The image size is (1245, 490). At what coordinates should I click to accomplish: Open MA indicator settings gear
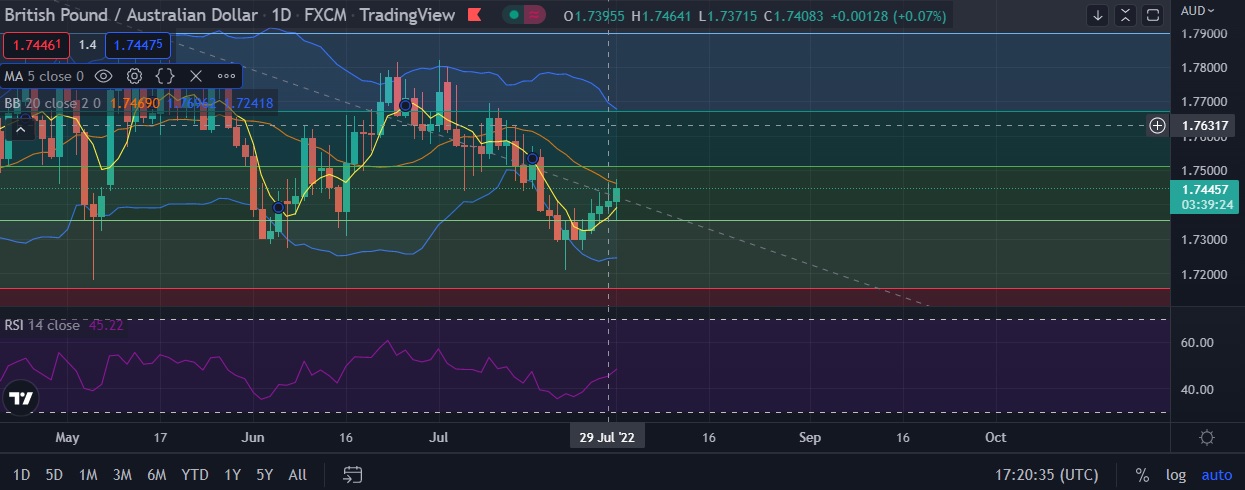[134, 75]
